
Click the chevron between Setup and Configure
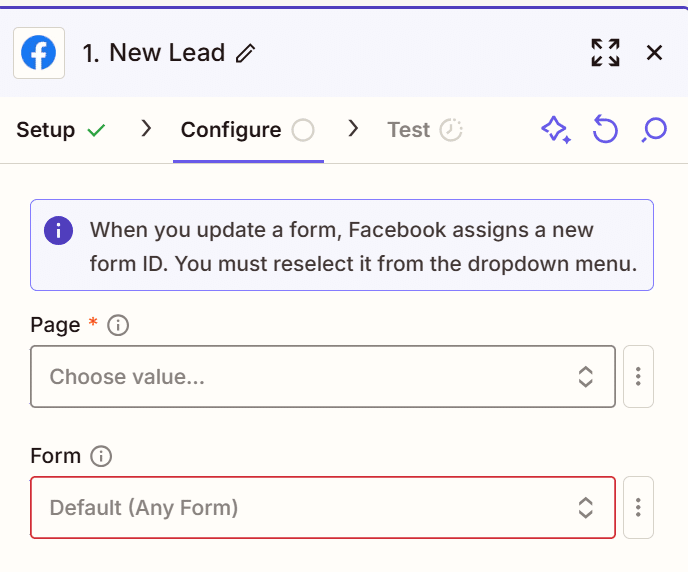[146, 129]
